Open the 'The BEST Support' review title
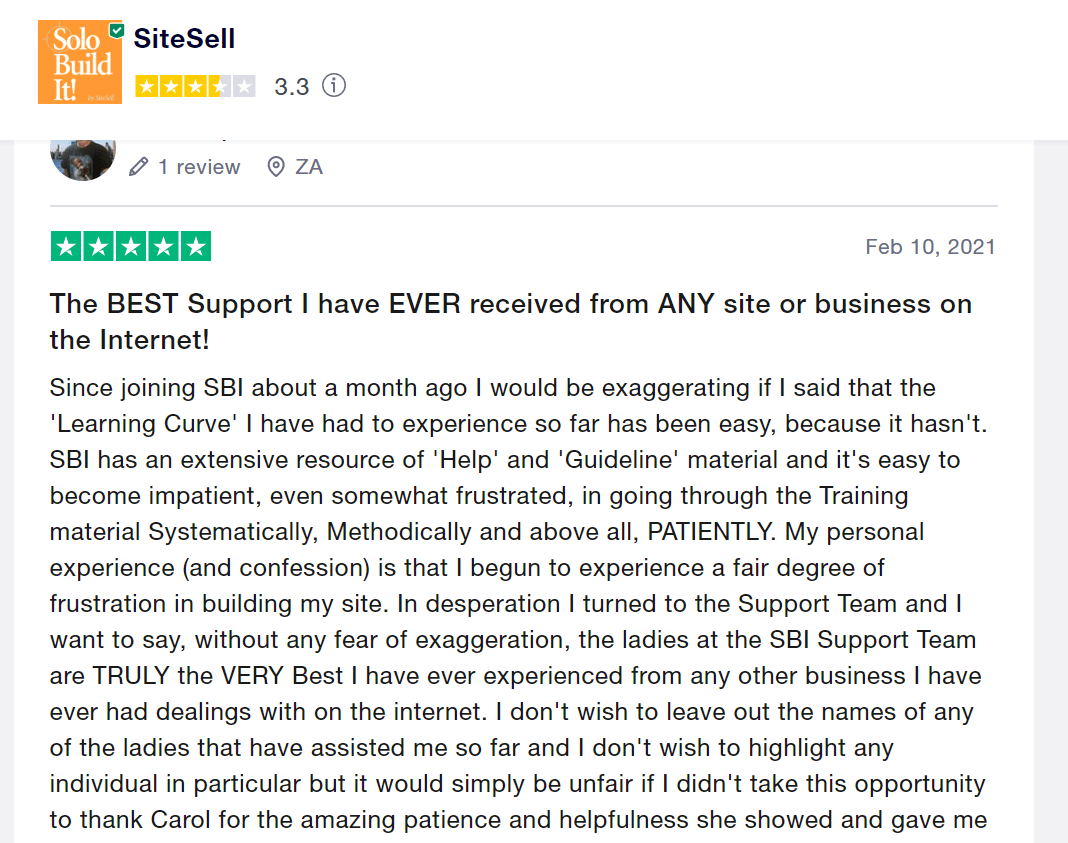The width and height of the screenshot is (1068, 843). 510,321
